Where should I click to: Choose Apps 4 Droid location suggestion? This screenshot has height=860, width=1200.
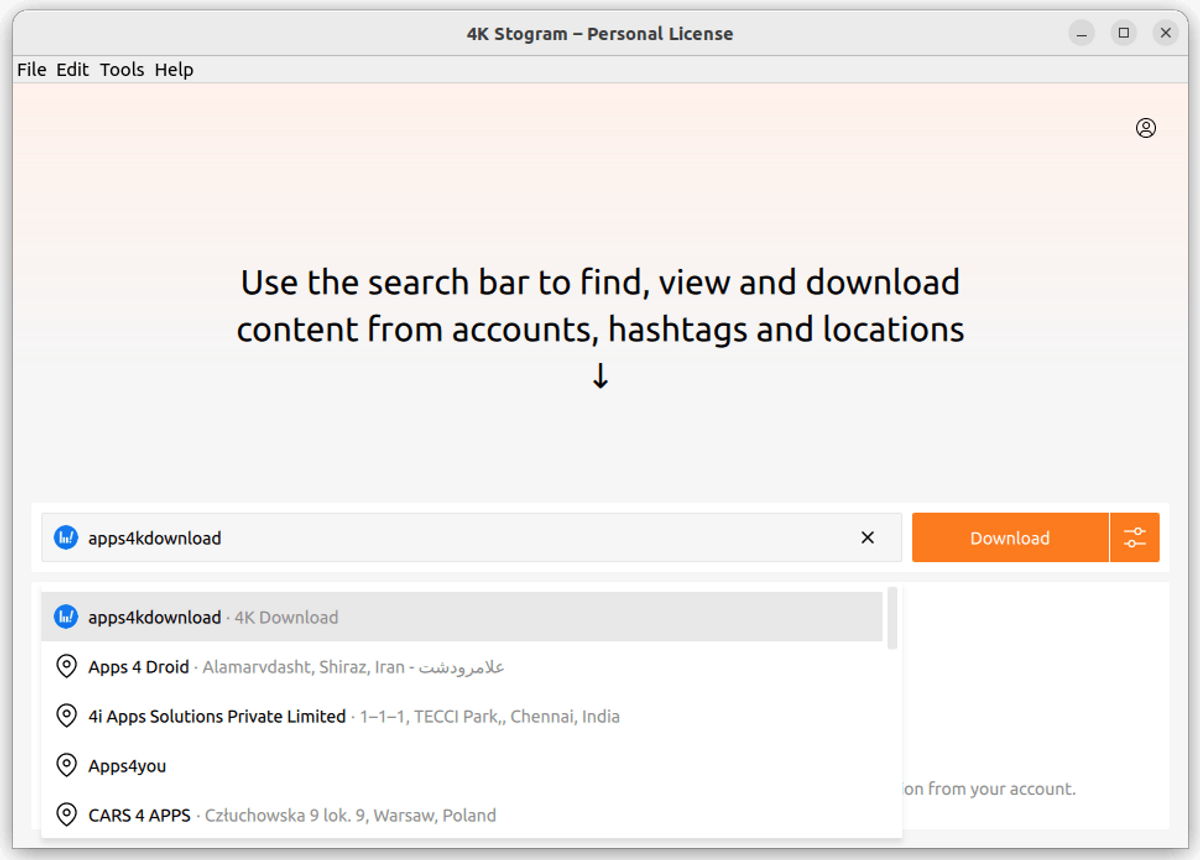click(x=138, y=667)
